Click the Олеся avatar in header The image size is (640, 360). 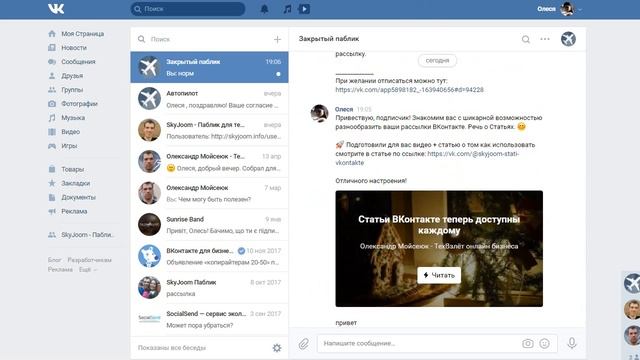coord(567,9)
